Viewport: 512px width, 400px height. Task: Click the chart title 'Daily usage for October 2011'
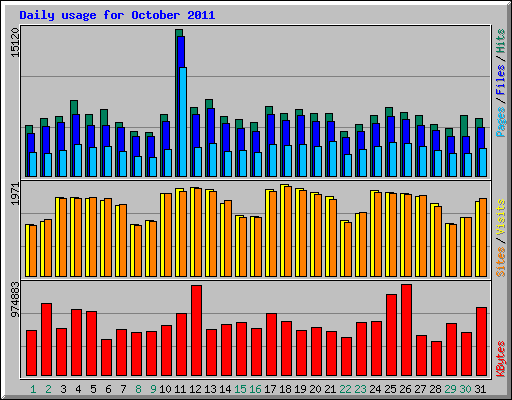click(x=117, y=15)
